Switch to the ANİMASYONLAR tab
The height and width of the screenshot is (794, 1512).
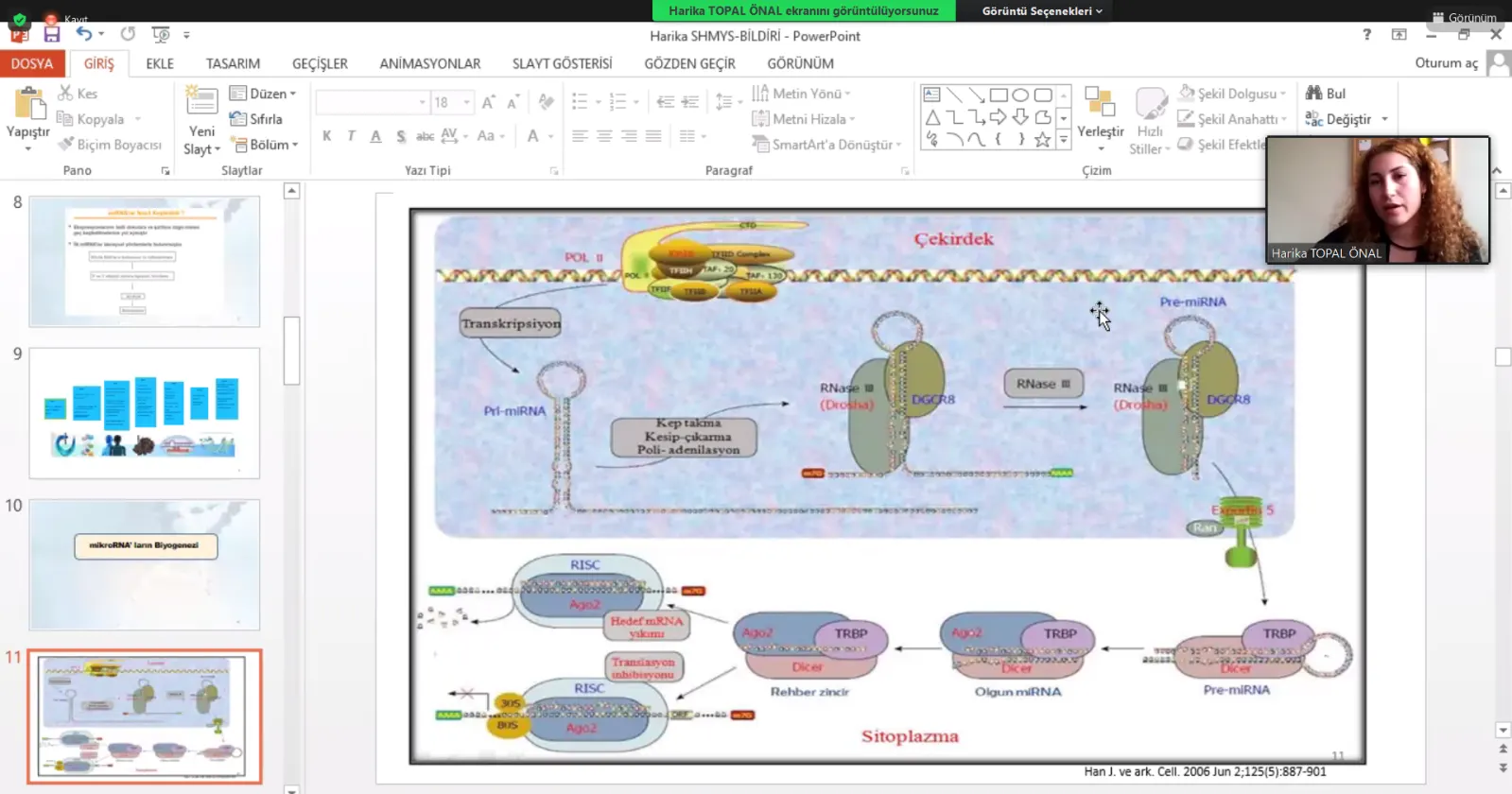(430, 63)
